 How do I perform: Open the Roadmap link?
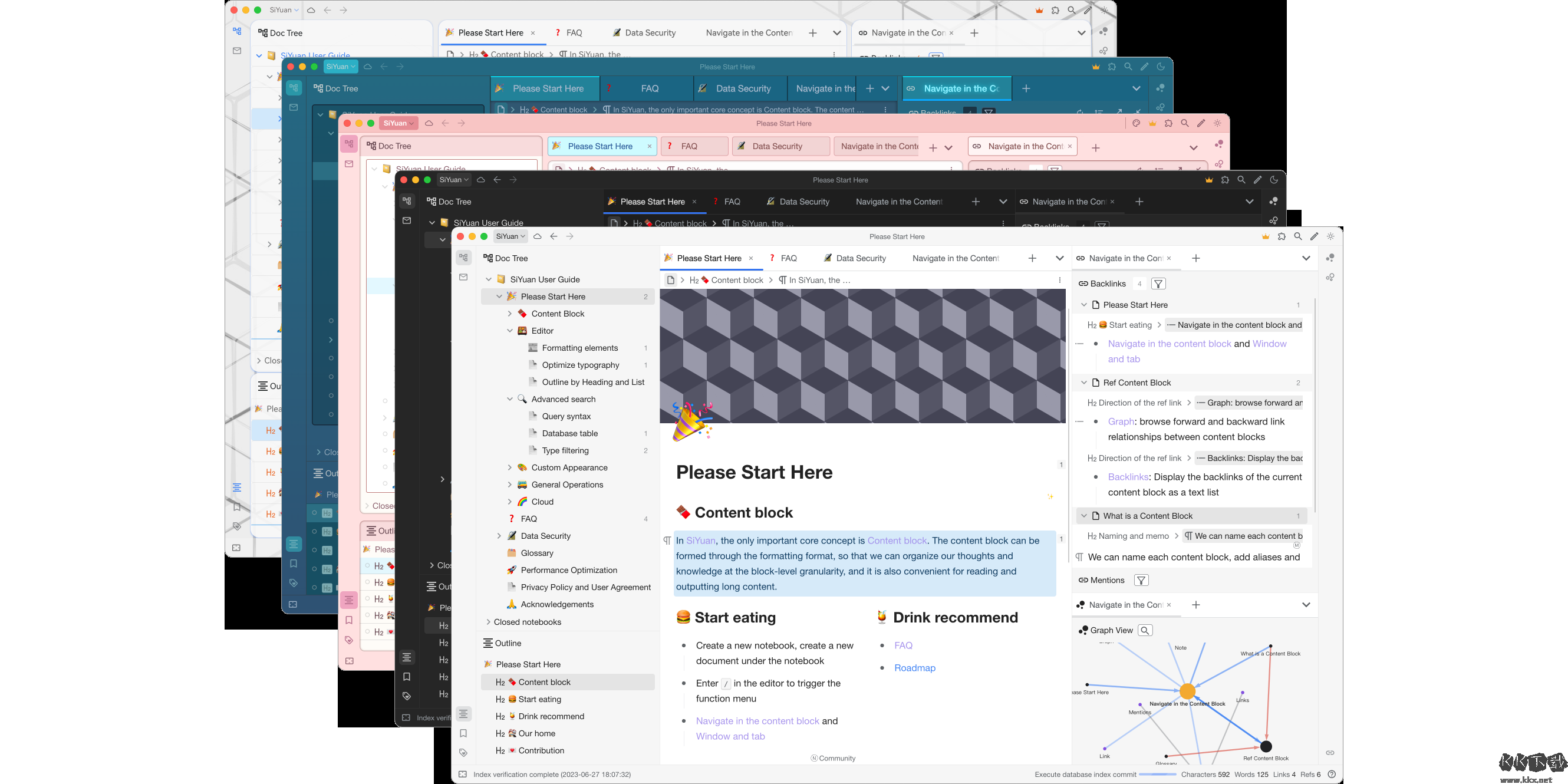[914, 668]
